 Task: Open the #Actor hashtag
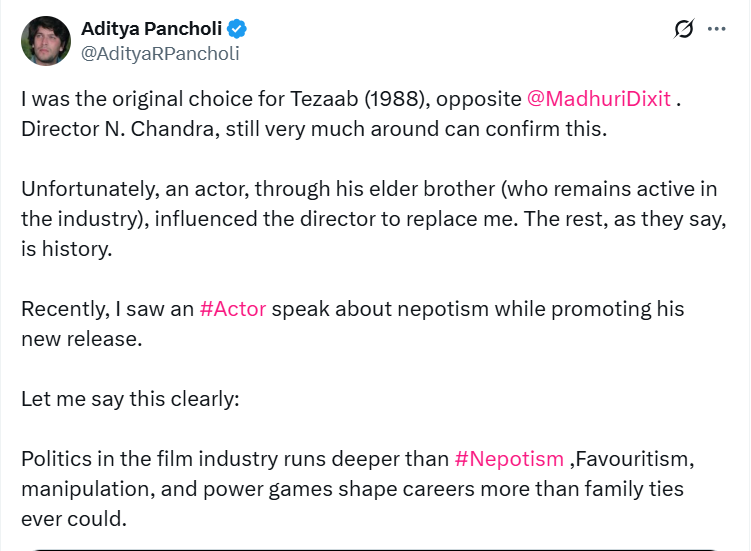[233, 308]
